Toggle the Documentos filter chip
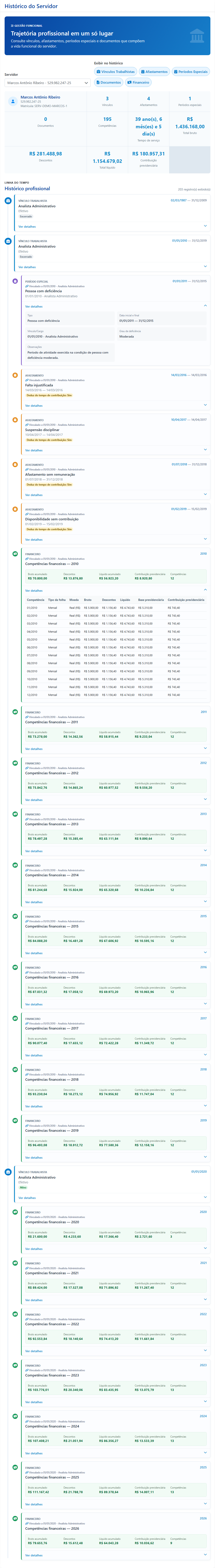Image resolution: width=215 pixels, height=1568 pixels. click(109, 82)
